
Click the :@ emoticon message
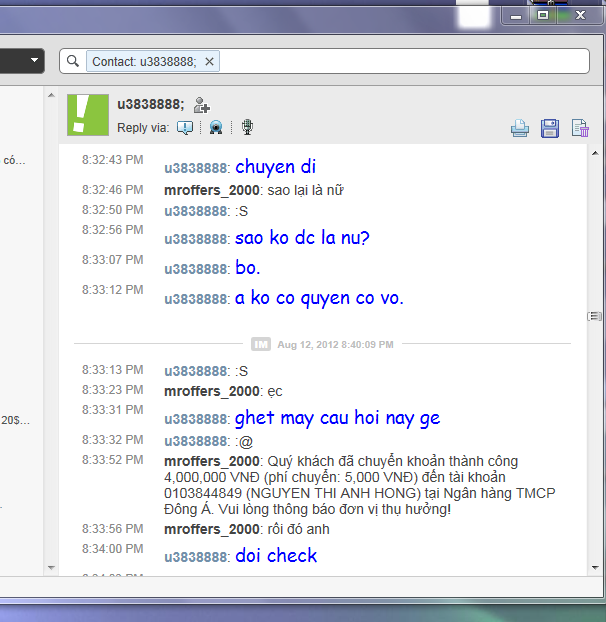click(244, 441)
